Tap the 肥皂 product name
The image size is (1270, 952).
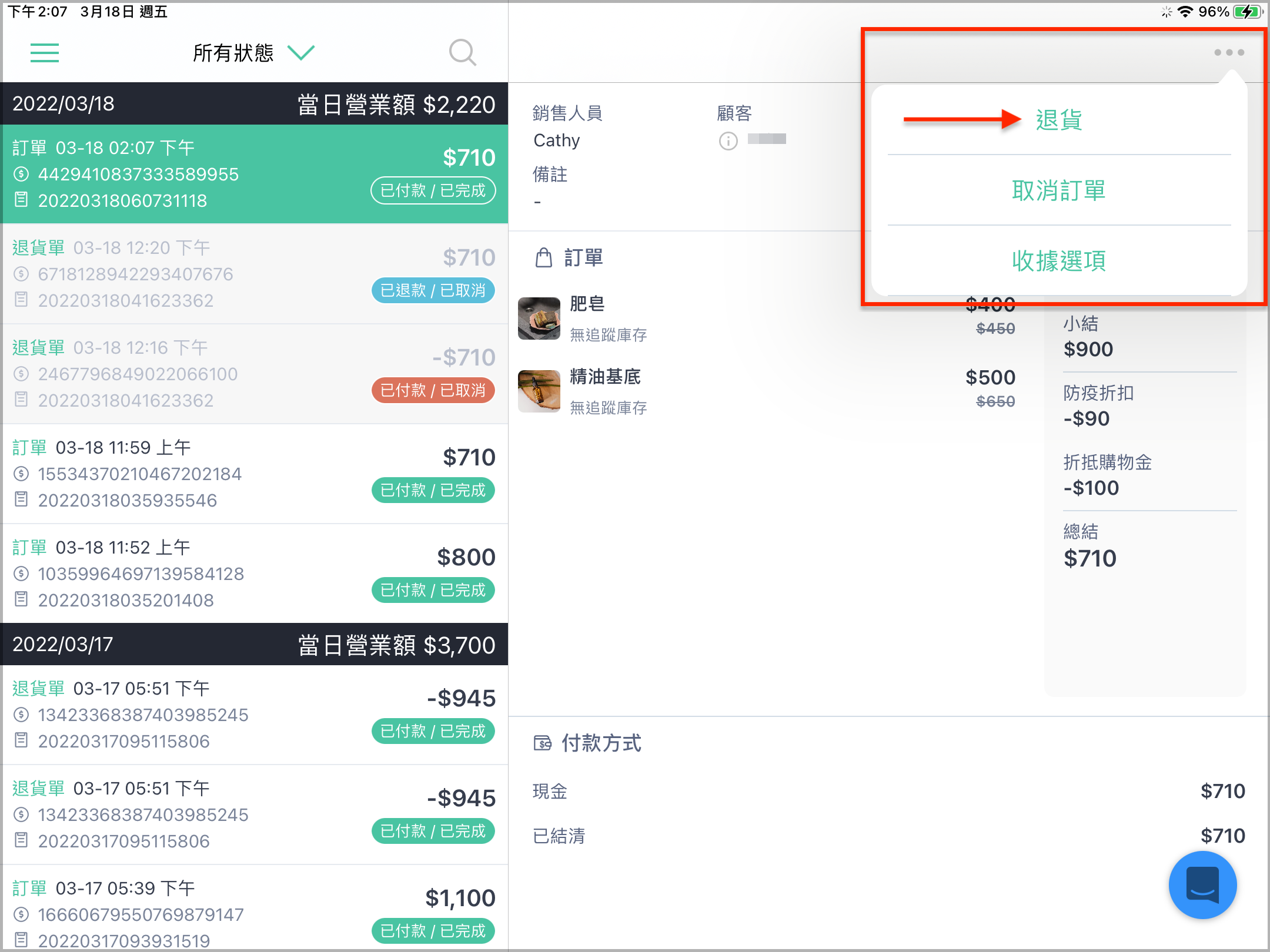point(587,304)
